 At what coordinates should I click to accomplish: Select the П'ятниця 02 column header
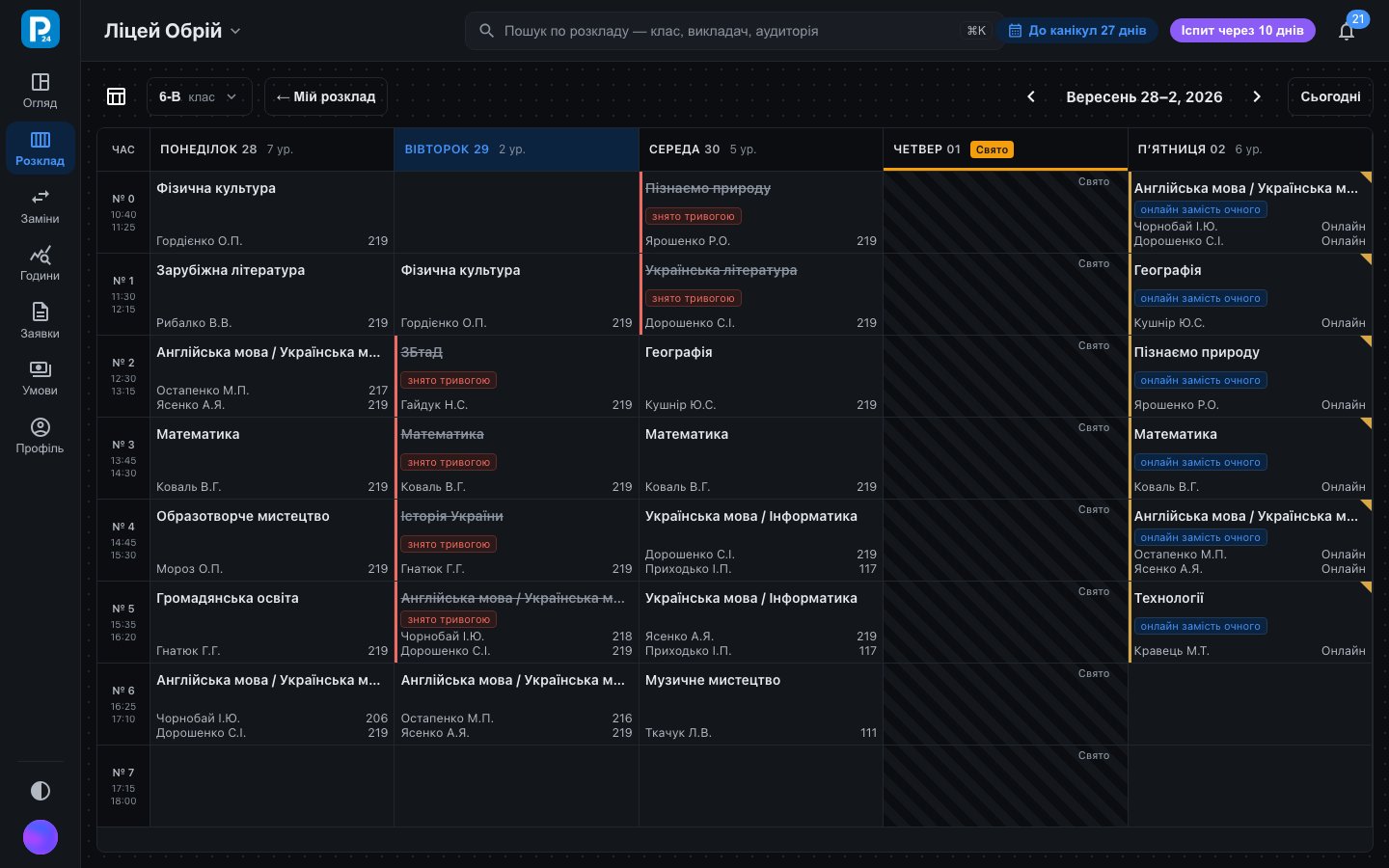tap(1250, 149)
